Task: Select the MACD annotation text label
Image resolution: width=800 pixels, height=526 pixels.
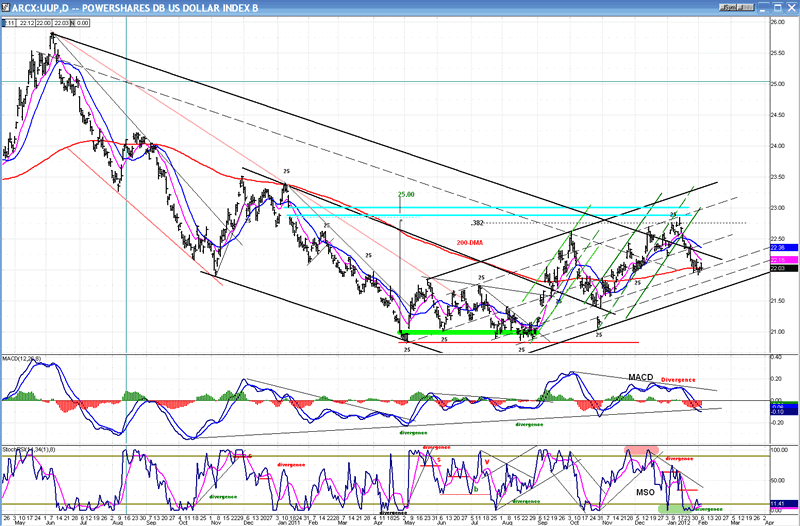Action: [641, 377]
